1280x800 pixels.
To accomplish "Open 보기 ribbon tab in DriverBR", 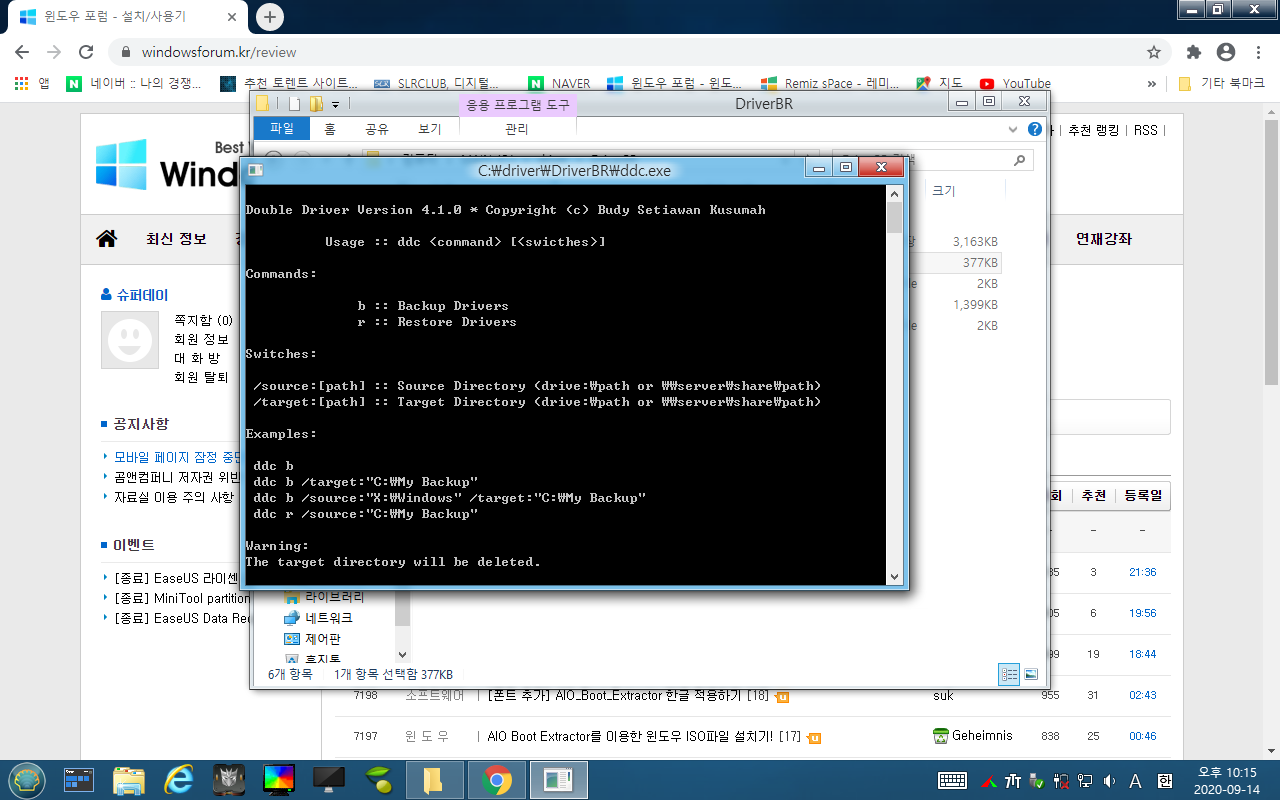I will click(x=430, y=128).
